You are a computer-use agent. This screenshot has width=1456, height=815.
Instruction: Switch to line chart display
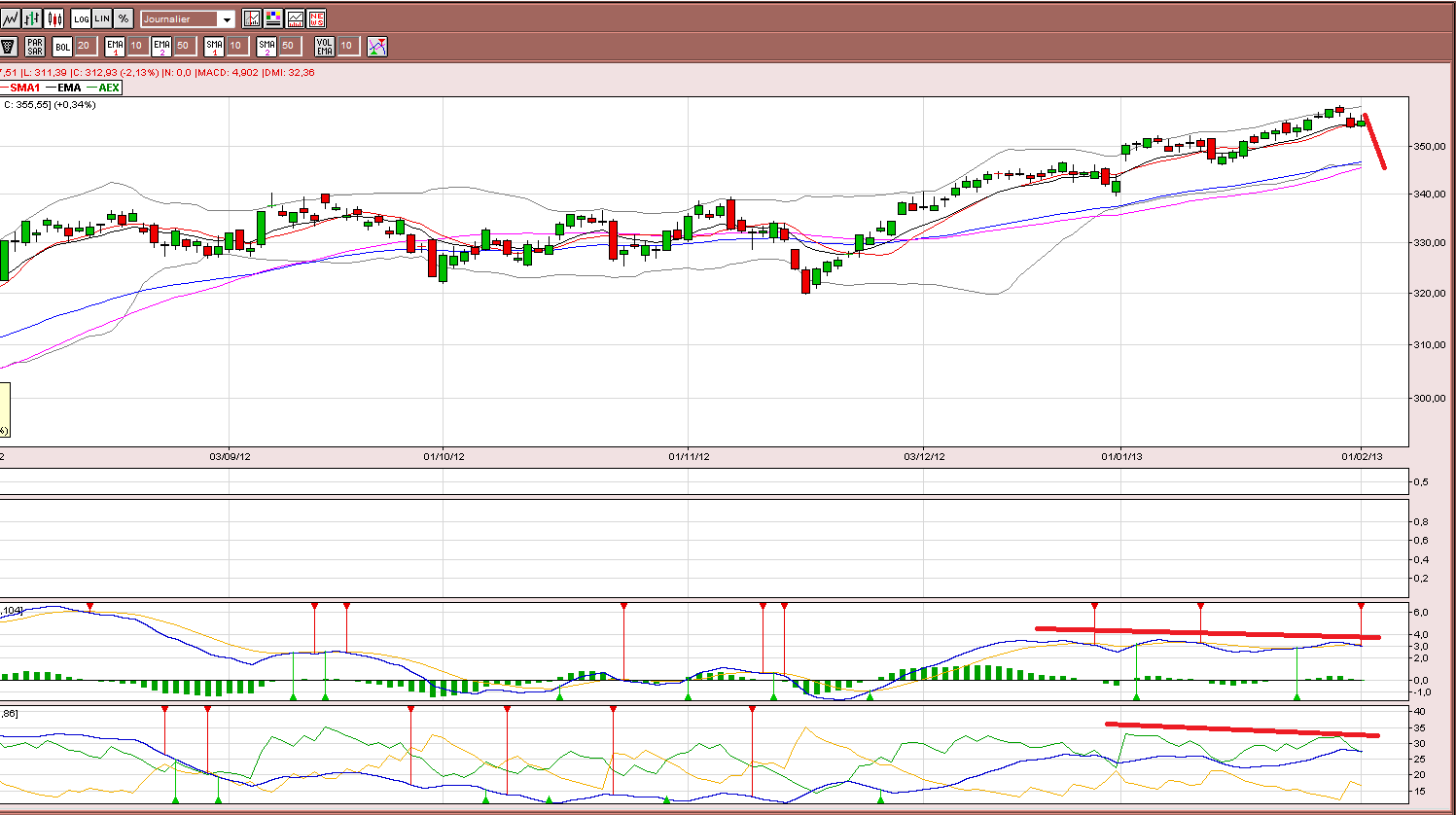pyautogui.click(x=11, y=18)
